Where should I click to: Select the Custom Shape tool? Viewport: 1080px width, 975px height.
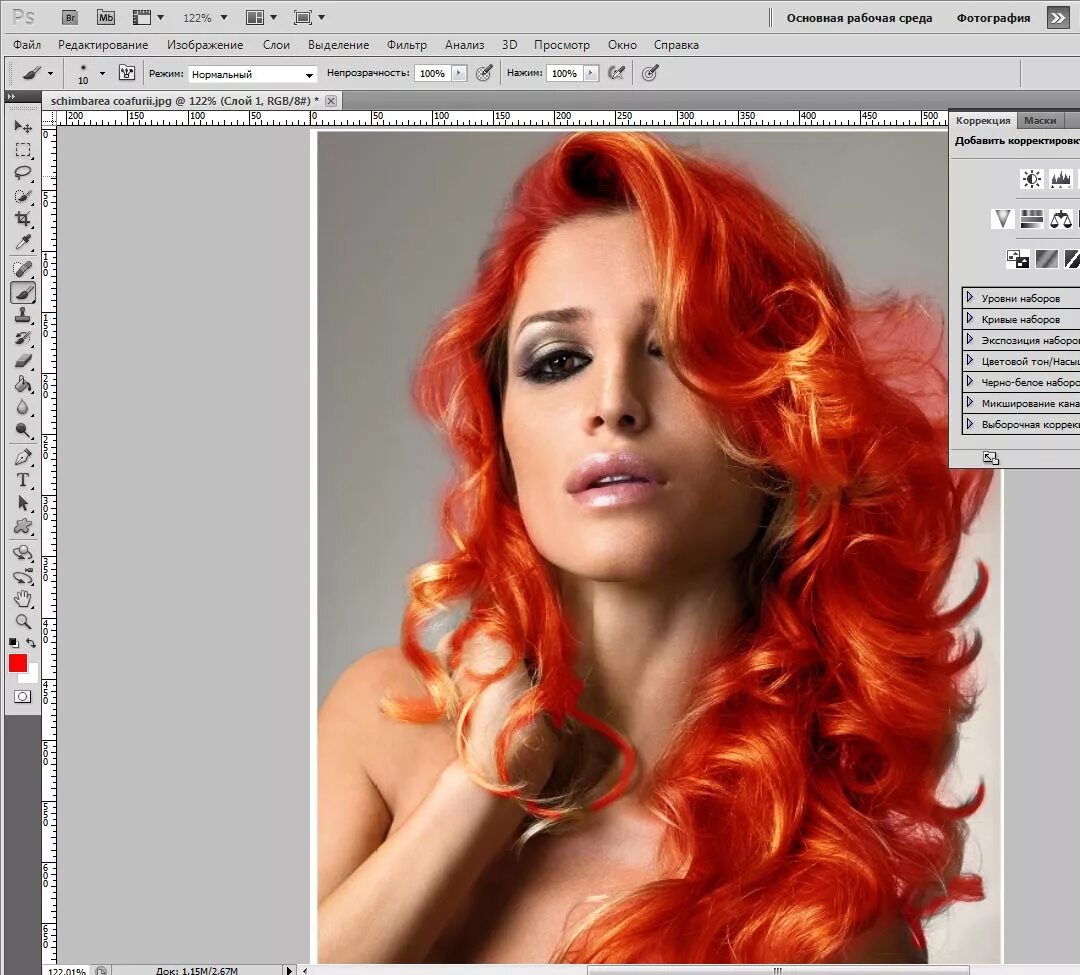pyautogui.click(x=23, y=527)
